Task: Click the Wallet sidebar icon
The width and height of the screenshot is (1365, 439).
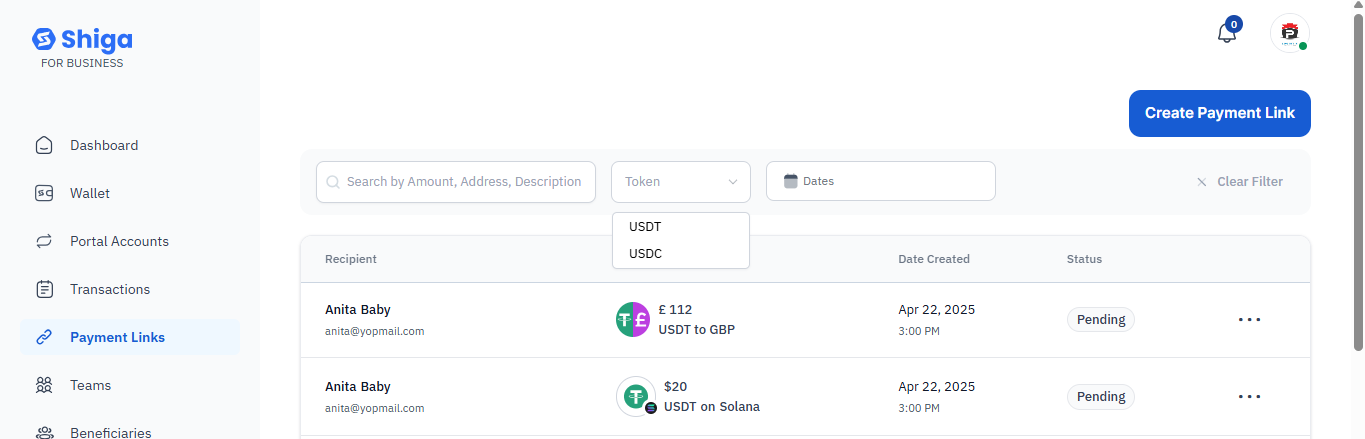Action: pyautogui.click(x=44, y=193)
